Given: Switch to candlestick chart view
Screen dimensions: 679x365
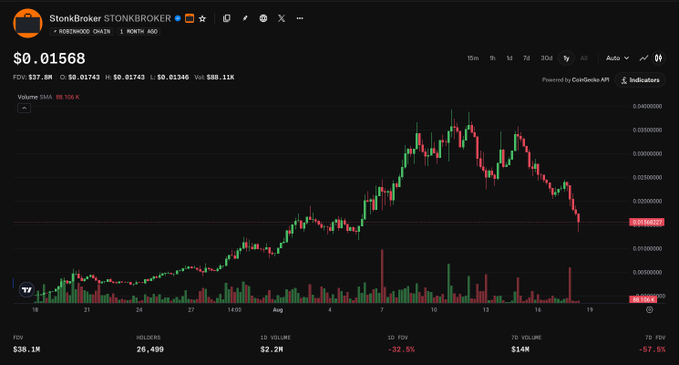Looking at the screenshot, I should click(x=658, y=58).
